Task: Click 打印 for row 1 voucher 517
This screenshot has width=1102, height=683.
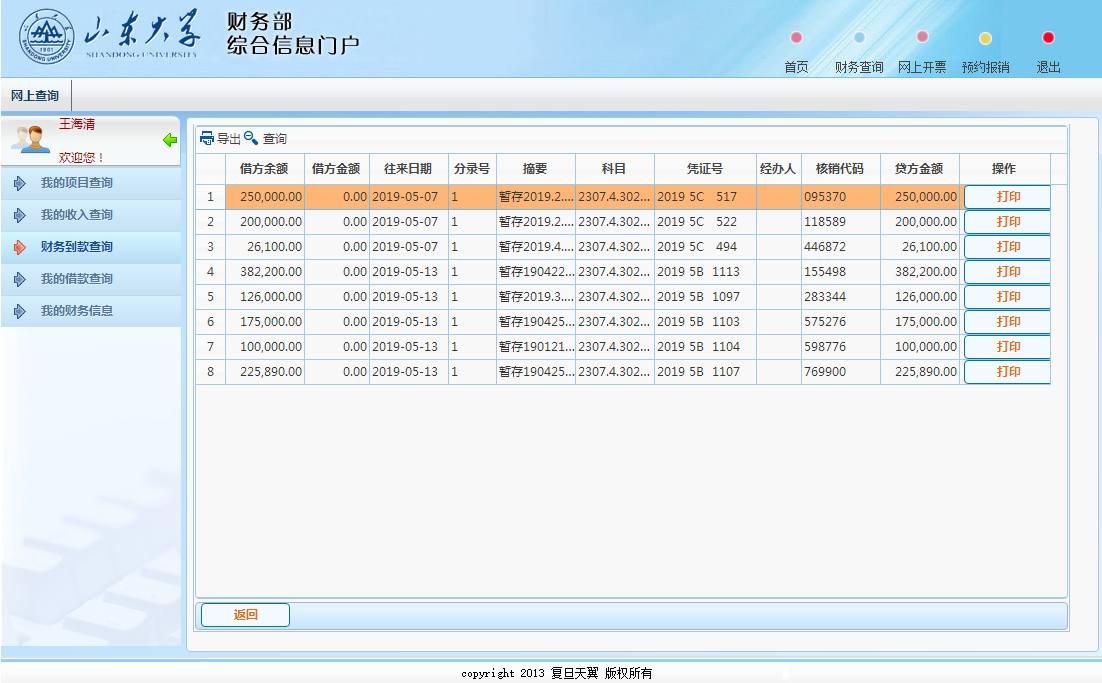Action: click(x=1007, y=197)
